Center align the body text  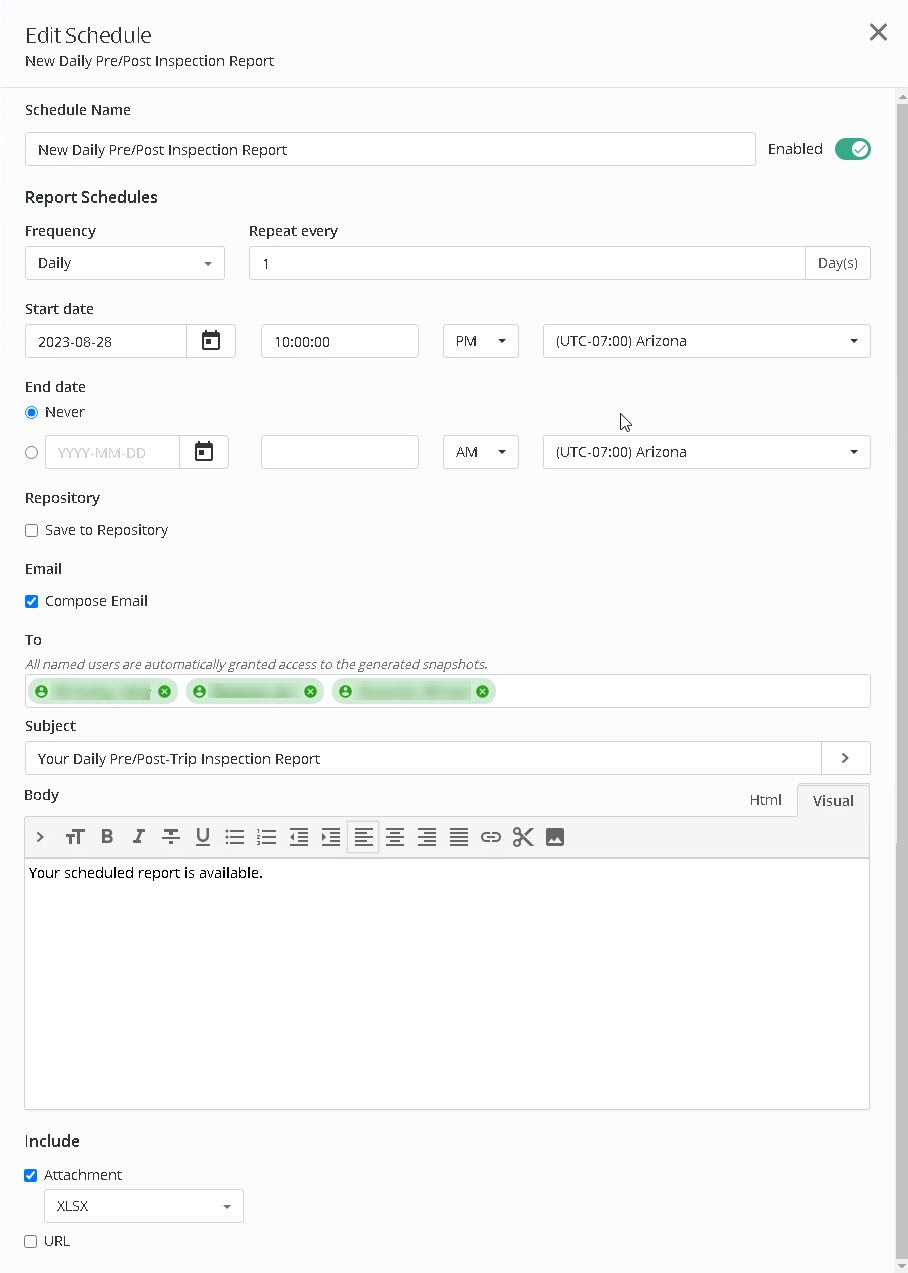(395, 837)
